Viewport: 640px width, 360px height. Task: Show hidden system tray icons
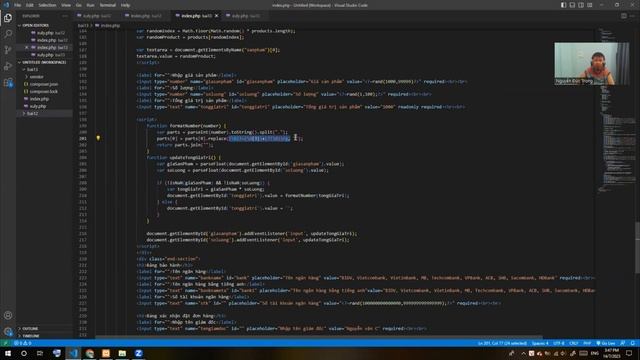[x=523, y=353]
